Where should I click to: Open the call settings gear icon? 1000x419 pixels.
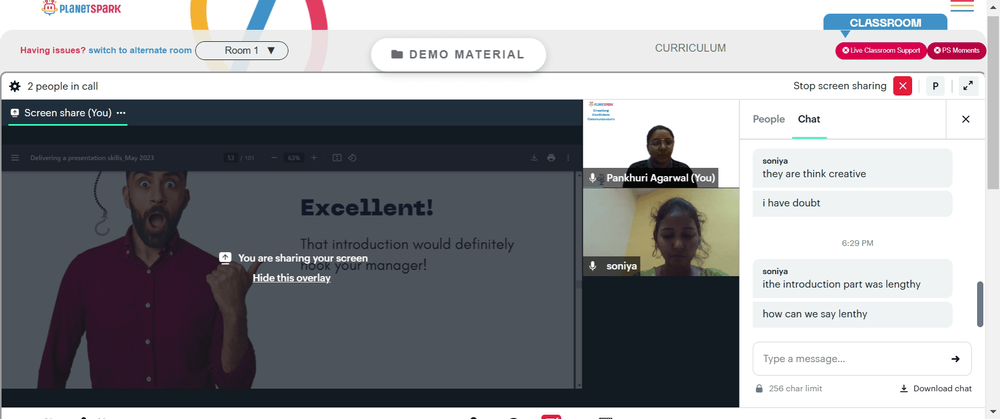(15, 86)
